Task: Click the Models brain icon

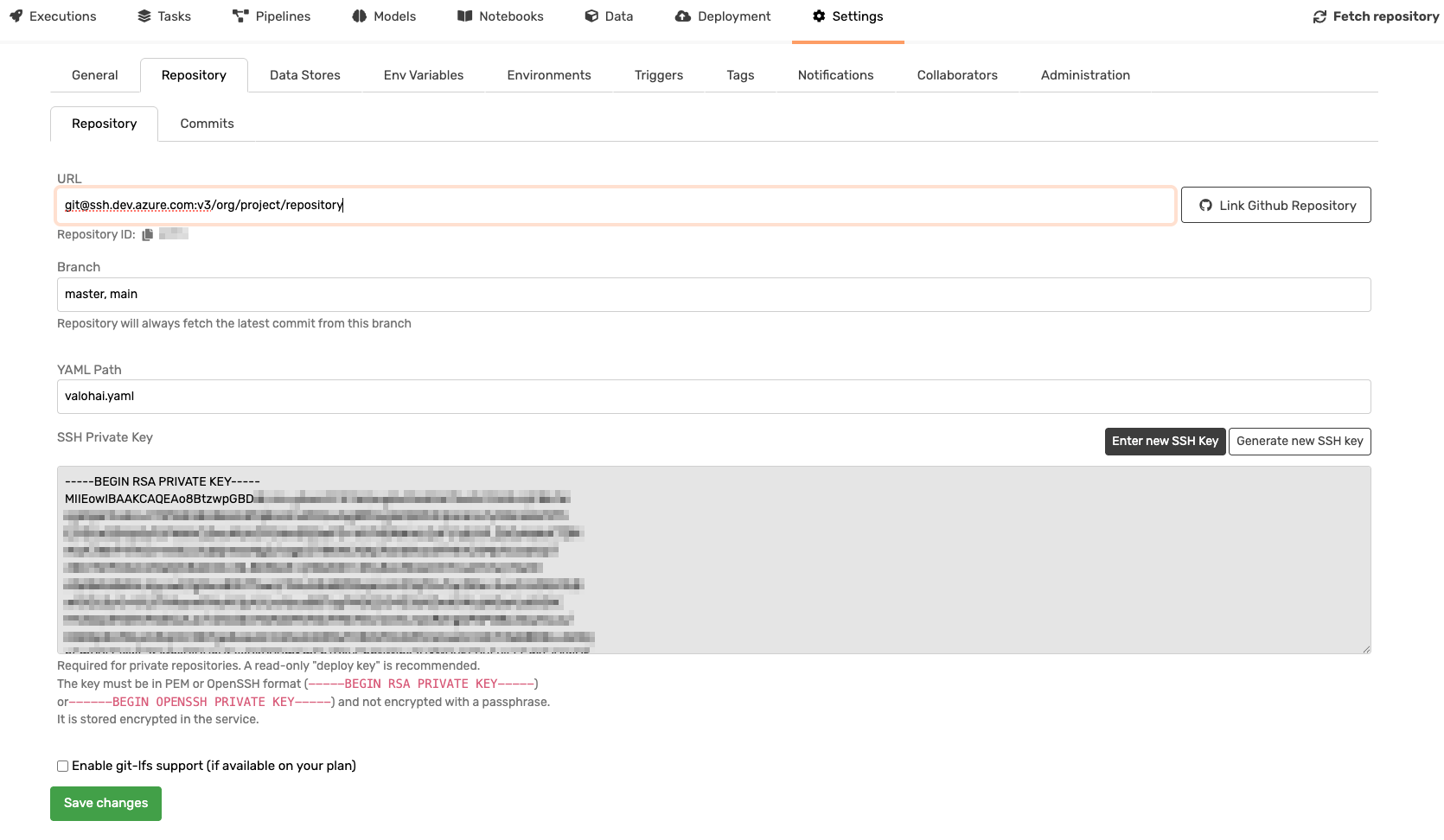Action: [360, 16]
